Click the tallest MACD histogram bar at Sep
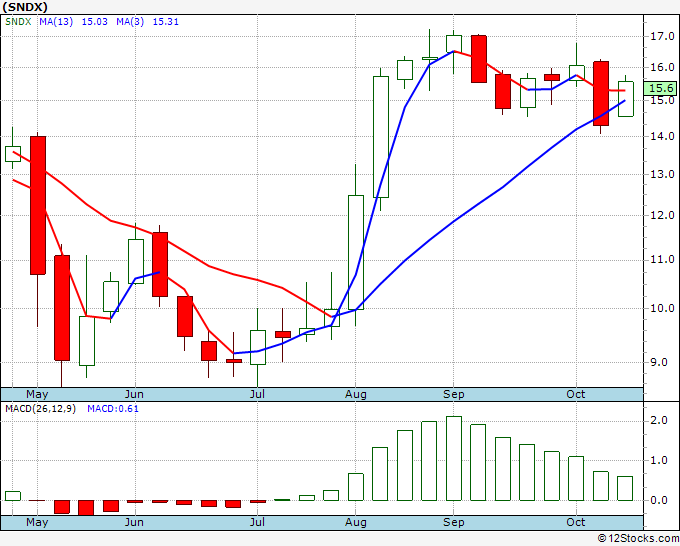The image size is (680, 546). pyautogui.click(x=454, y=458)
